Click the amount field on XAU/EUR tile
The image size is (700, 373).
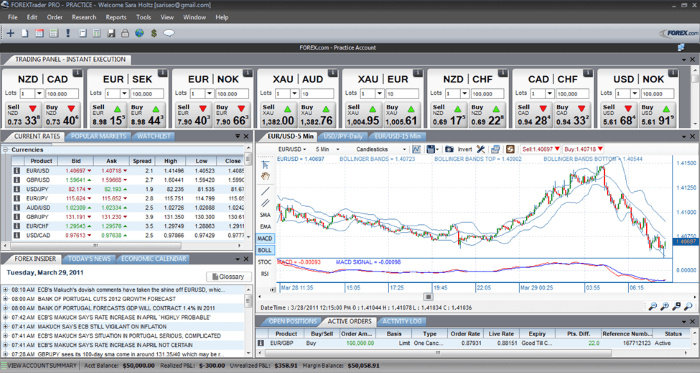[x=402, y=94]
